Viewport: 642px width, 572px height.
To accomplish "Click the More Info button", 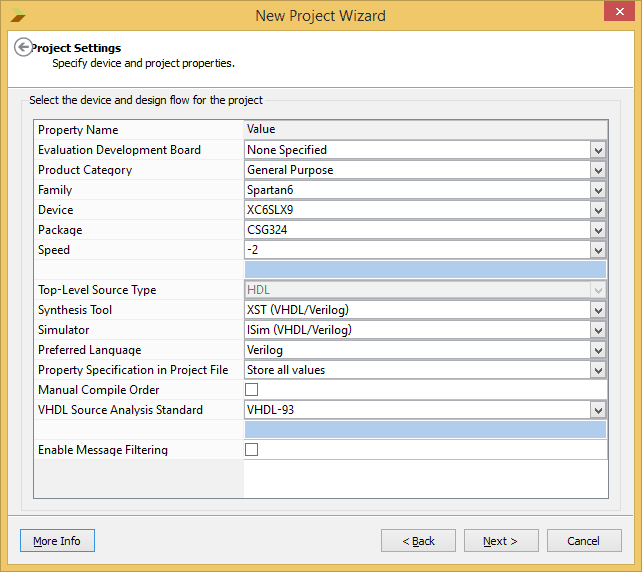I will [57, 541].
